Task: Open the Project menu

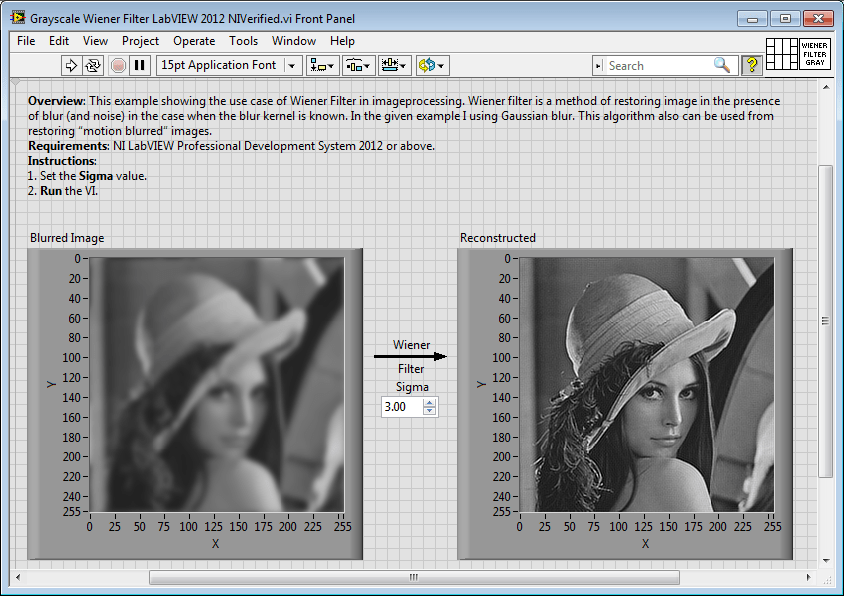Action: pyautogui.click(x=140, y=41)
